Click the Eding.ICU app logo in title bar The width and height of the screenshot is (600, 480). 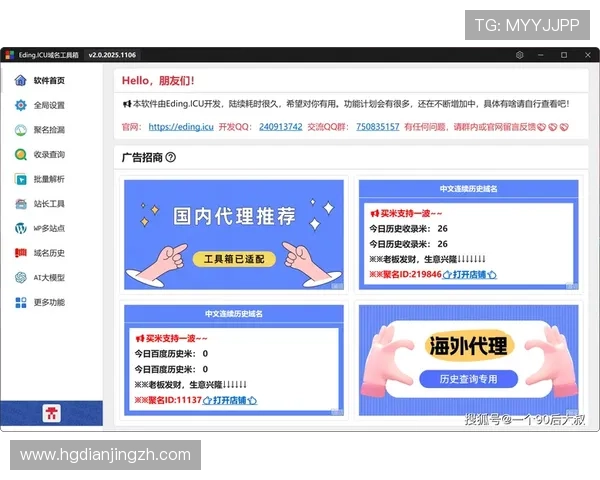(x=10, y=55)
